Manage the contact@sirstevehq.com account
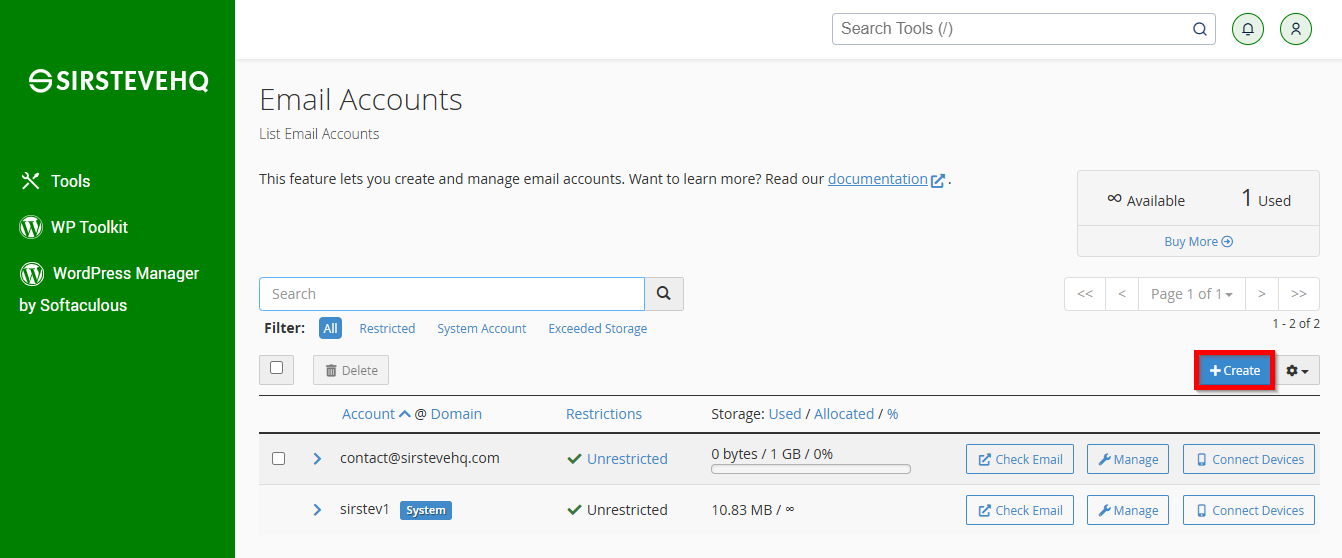1342x558 pixels. [1128, 459]
